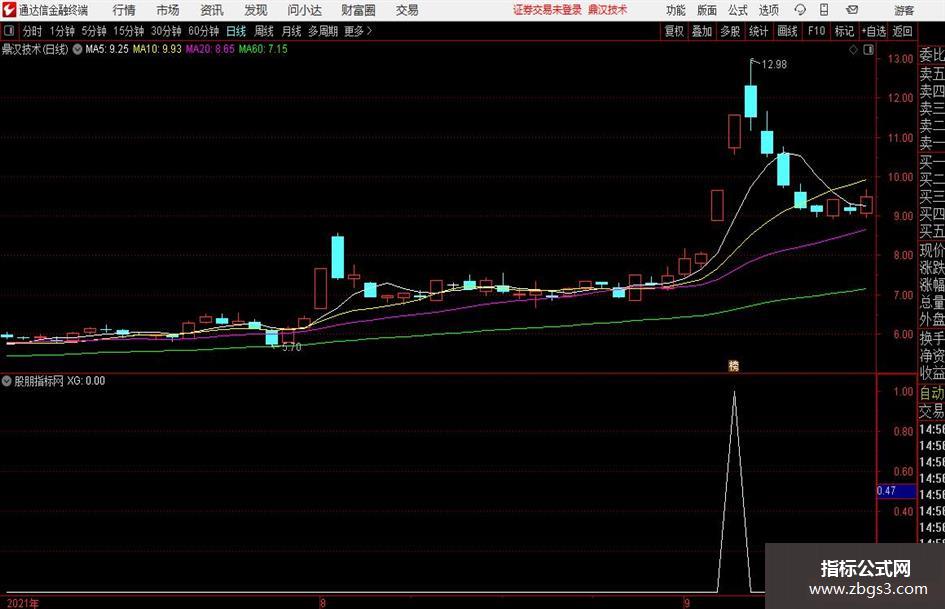Click the 委比 row in quote panel

tap(932, 56)
